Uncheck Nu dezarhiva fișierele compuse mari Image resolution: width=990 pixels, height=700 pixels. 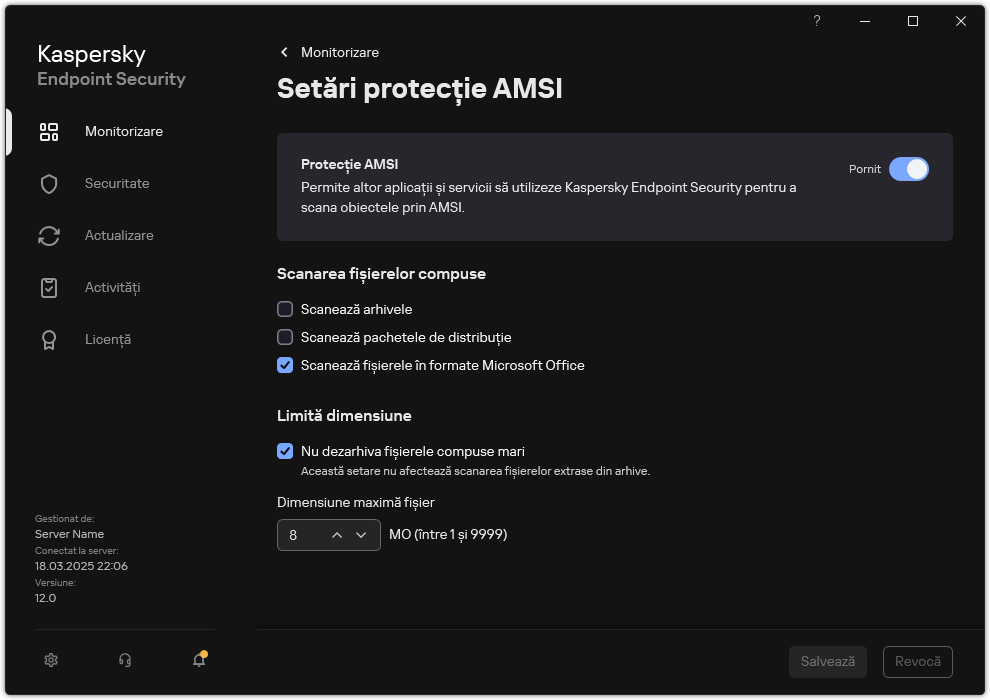285,451
